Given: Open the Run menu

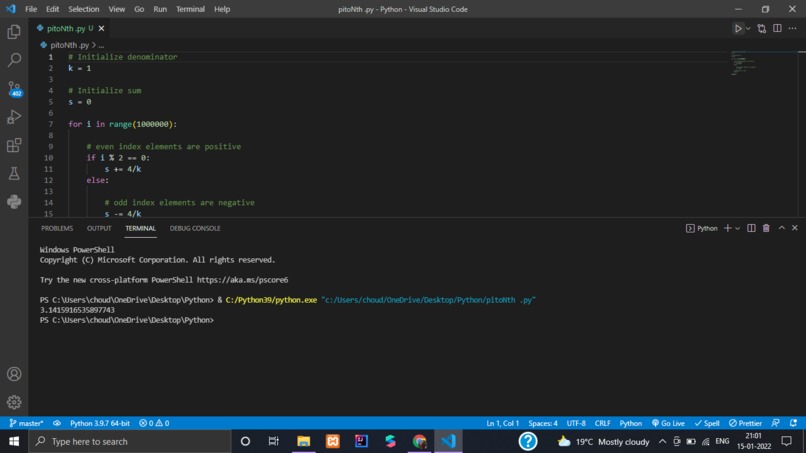Looking at the screenshot, I should click(x=160, y=9).
